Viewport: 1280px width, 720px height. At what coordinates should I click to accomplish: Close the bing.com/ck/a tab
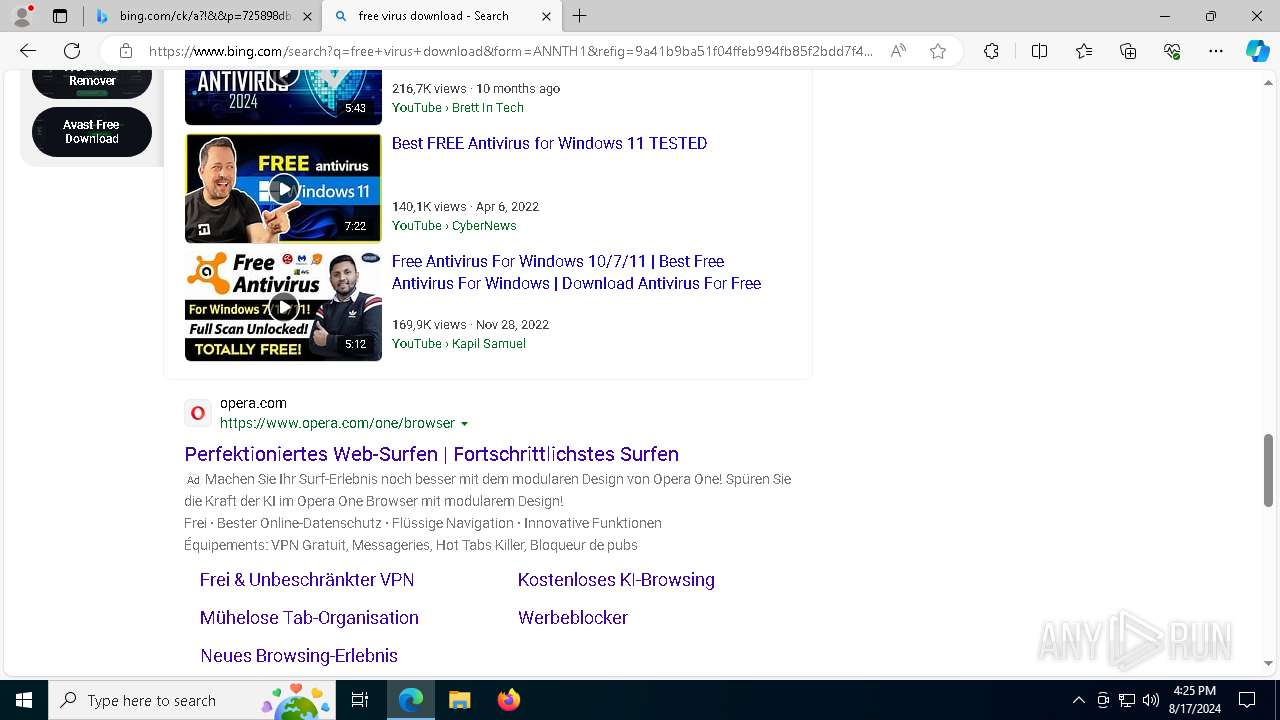tap(307, 16)
